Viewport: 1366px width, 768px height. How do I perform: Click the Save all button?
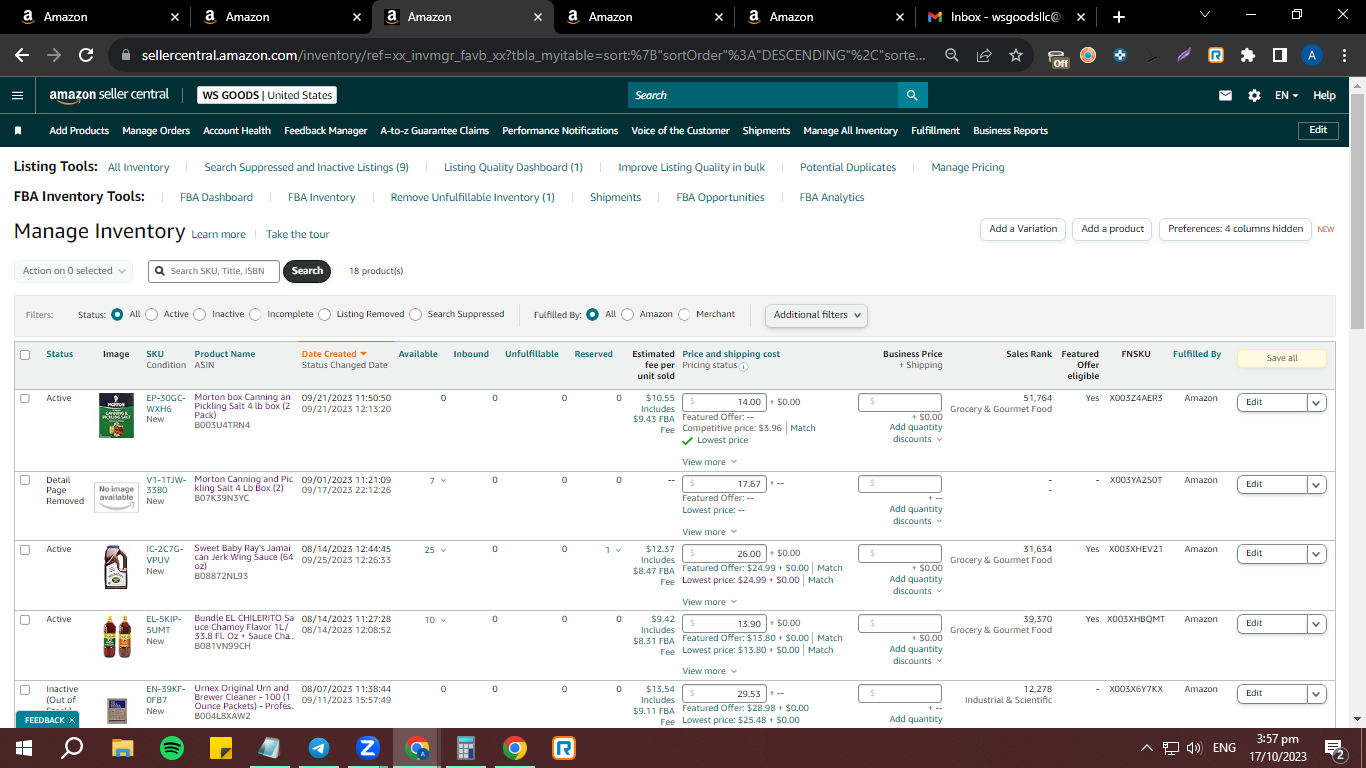1282,358
